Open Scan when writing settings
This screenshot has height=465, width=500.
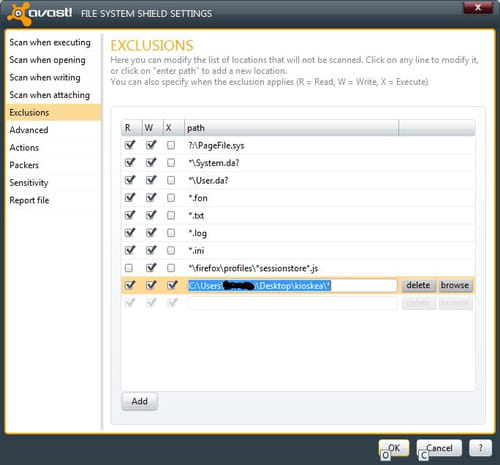click(x=45, y=77)
